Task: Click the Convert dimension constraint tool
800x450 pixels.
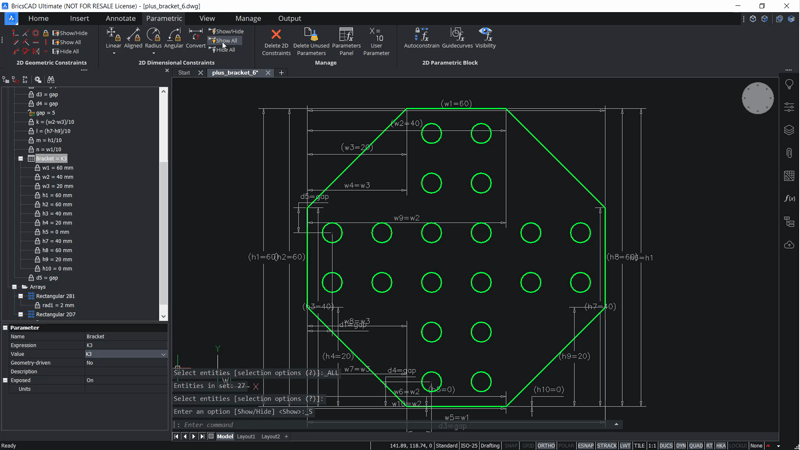Action: coord(195,38)
